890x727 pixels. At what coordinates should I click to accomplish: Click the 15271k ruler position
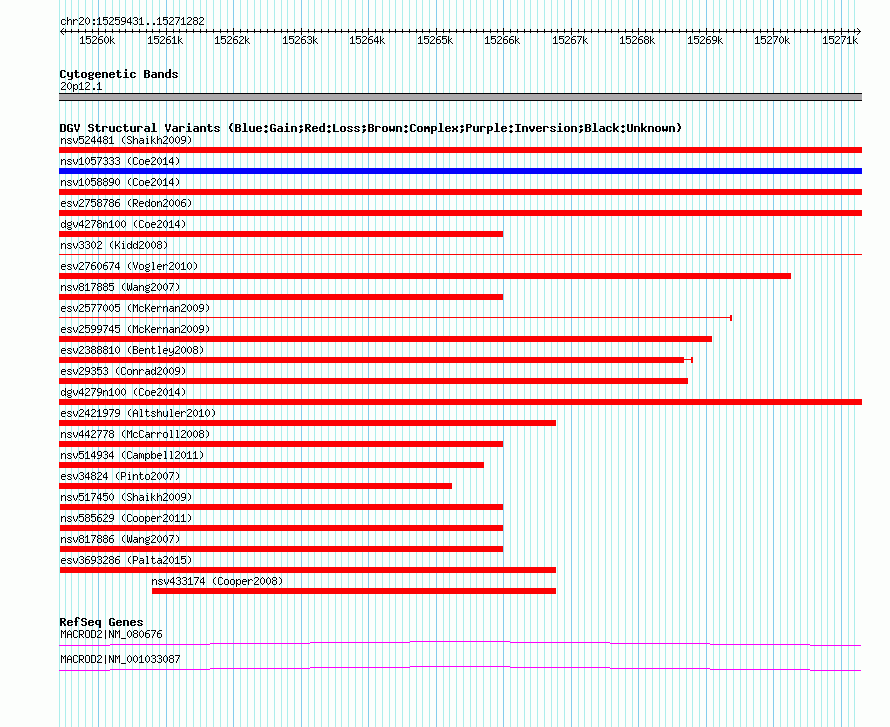point(840,40)
